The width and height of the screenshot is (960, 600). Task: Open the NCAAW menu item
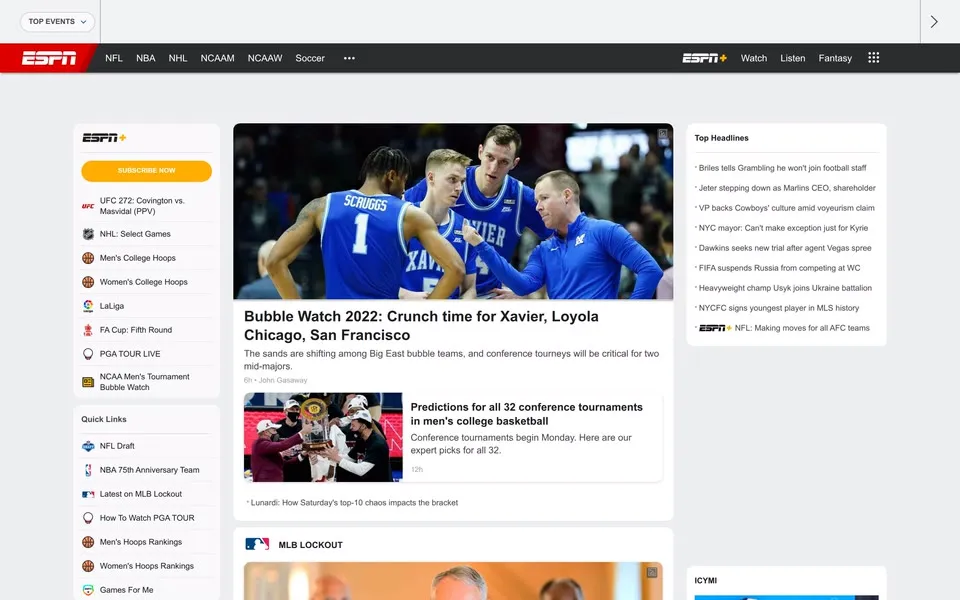(264, 58)
